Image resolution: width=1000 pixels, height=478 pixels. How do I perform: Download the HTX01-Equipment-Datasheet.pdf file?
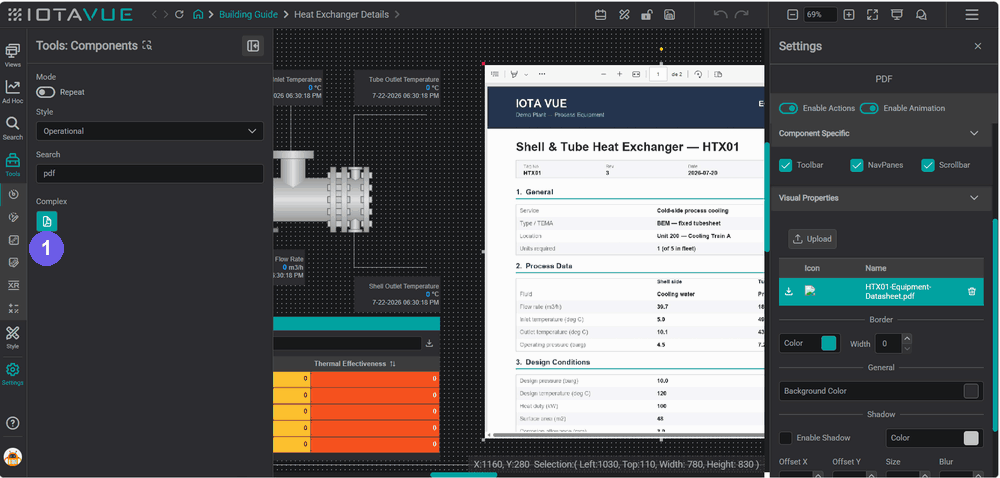[789, 291]
